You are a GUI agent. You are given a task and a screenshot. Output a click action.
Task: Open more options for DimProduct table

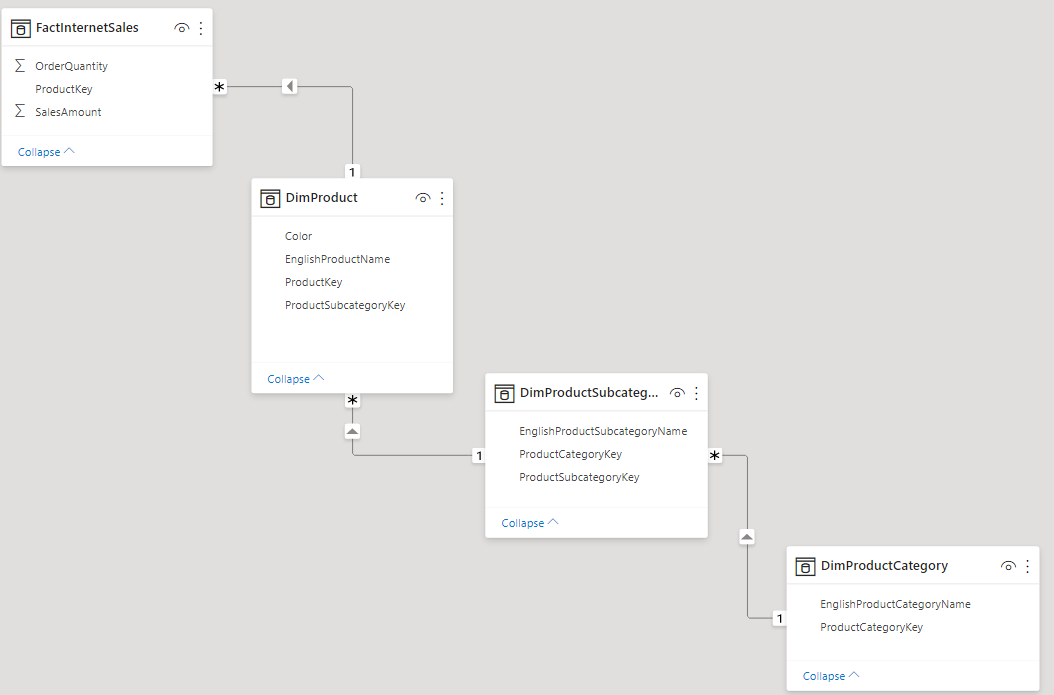click(442, 198)
